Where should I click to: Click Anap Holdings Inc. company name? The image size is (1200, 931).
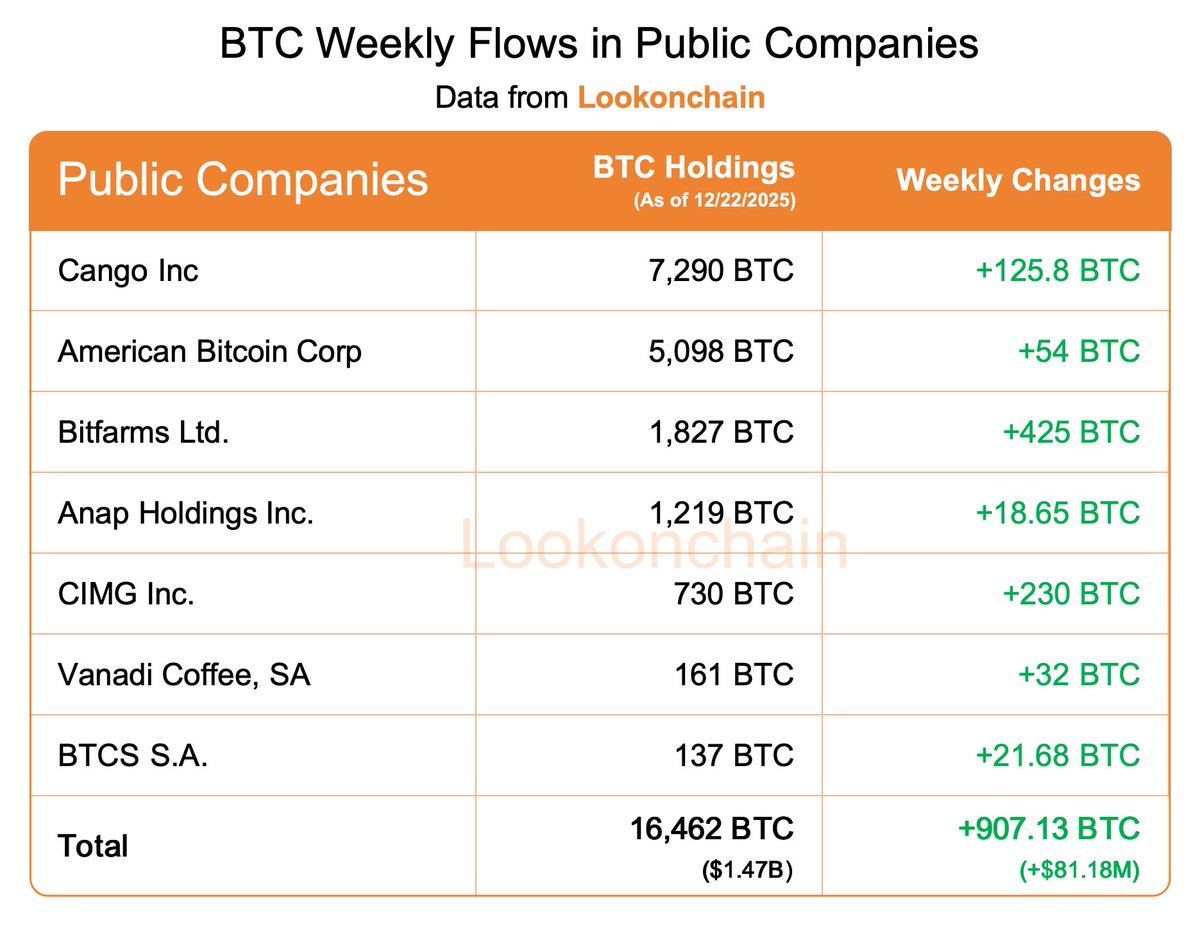point(186,513)
